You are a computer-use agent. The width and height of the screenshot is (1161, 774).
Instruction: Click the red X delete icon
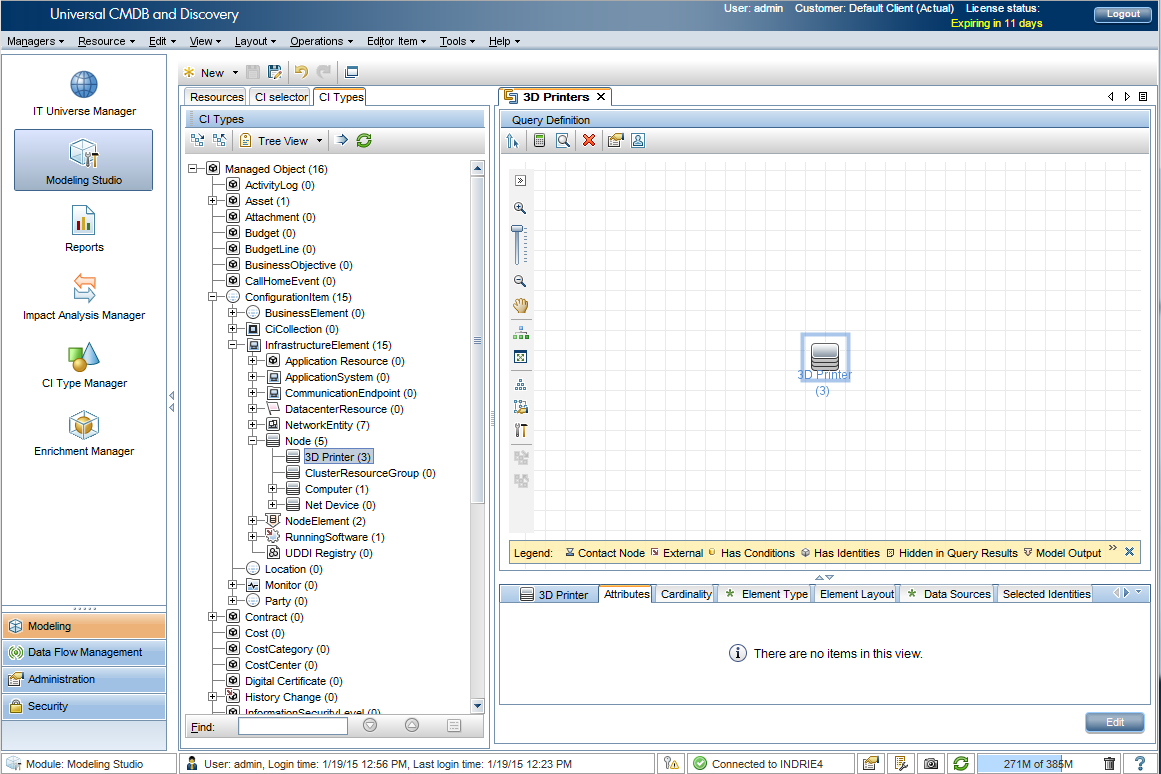pos(589,140)
